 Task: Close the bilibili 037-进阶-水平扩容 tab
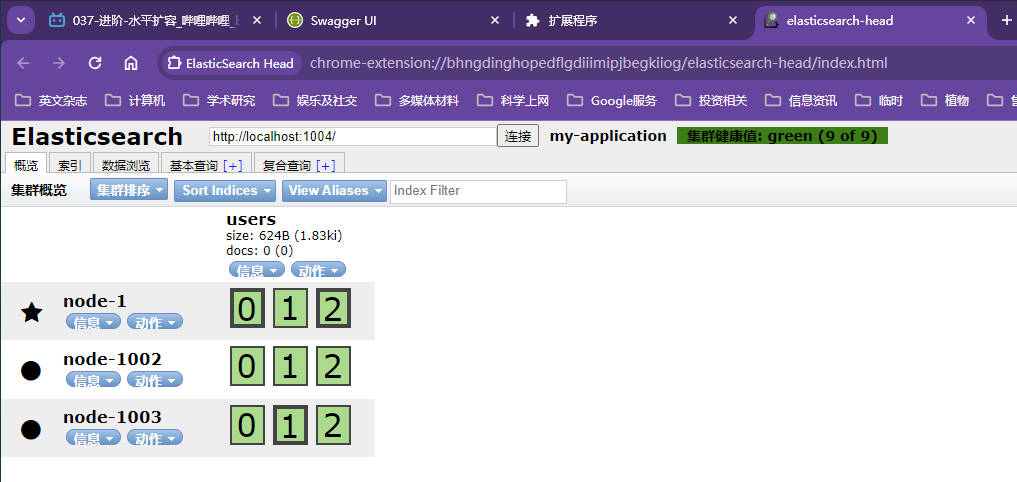click(x=256, y=20)
